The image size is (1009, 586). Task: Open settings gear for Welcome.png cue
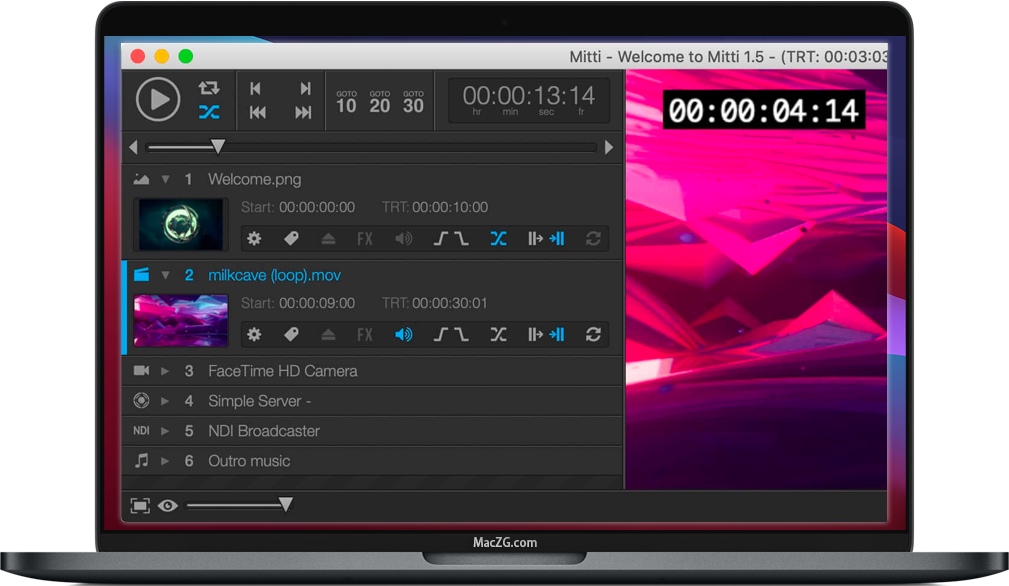click(254, 239)
